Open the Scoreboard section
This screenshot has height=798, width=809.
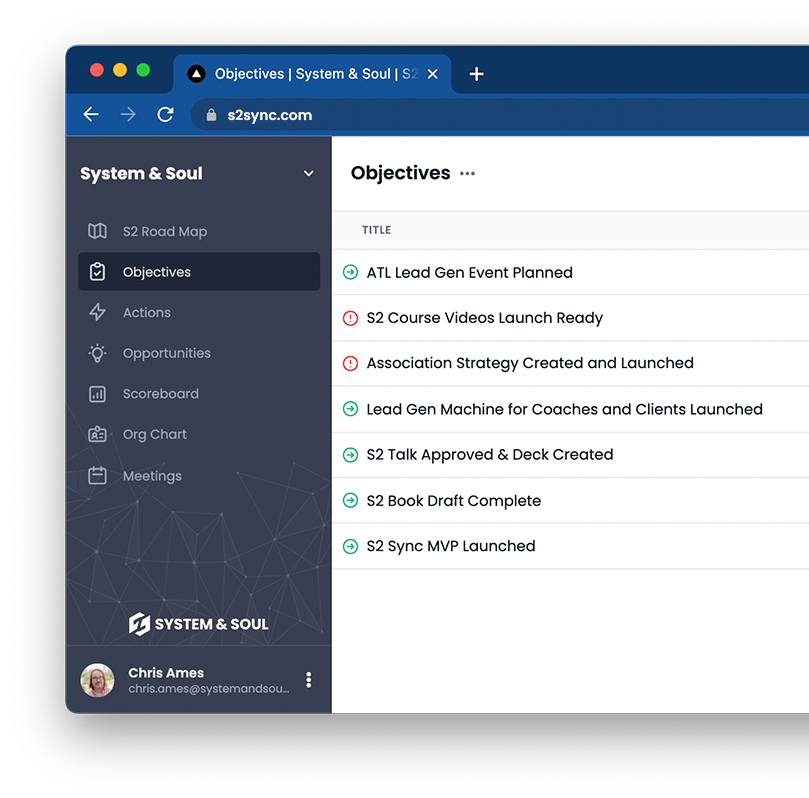[199, 394]
